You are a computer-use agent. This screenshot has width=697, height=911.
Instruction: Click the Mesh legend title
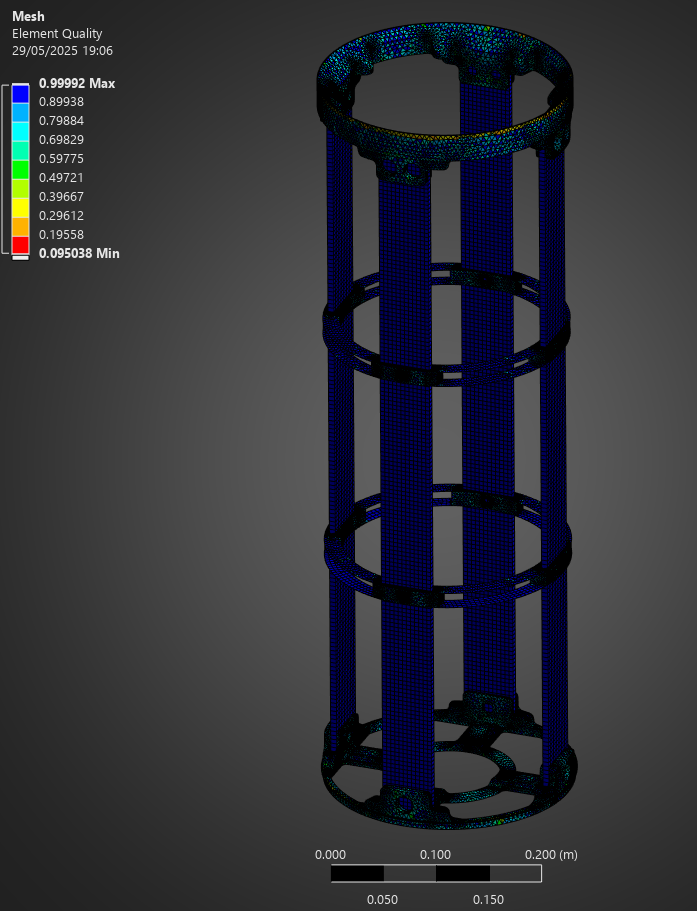pyautogui.click(x=28, y=17)
